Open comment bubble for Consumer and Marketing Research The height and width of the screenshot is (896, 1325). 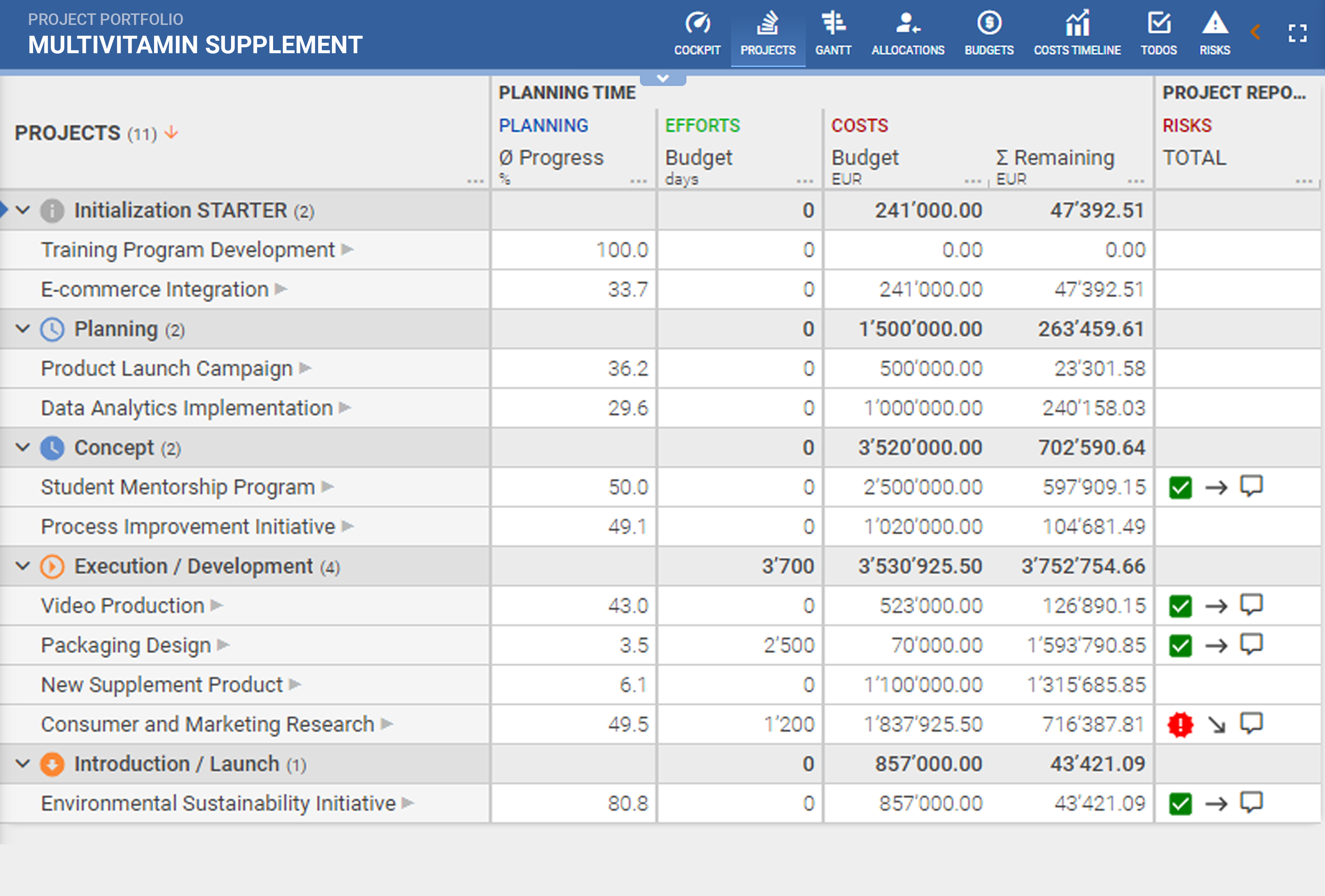pos(1251,723)
